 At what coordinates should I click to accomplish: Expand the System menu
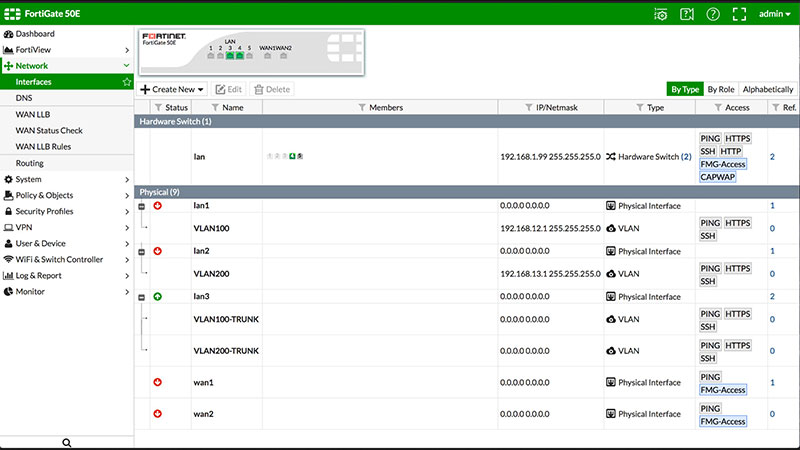pyautogui.click(x=66, y=180)
